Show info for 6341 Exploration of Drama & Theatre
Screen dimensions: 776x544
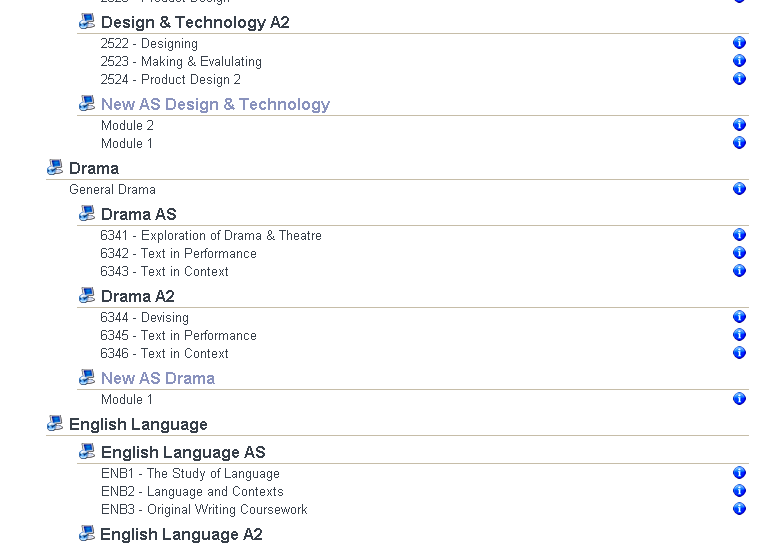pos(739,235)
